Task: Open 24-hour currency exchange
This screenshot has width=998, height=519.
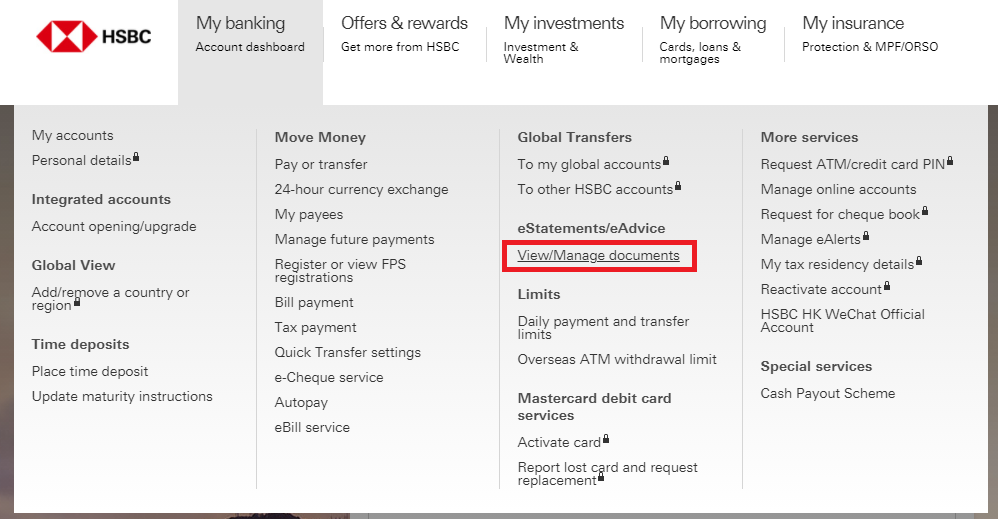Action: [x=361, y=189]
